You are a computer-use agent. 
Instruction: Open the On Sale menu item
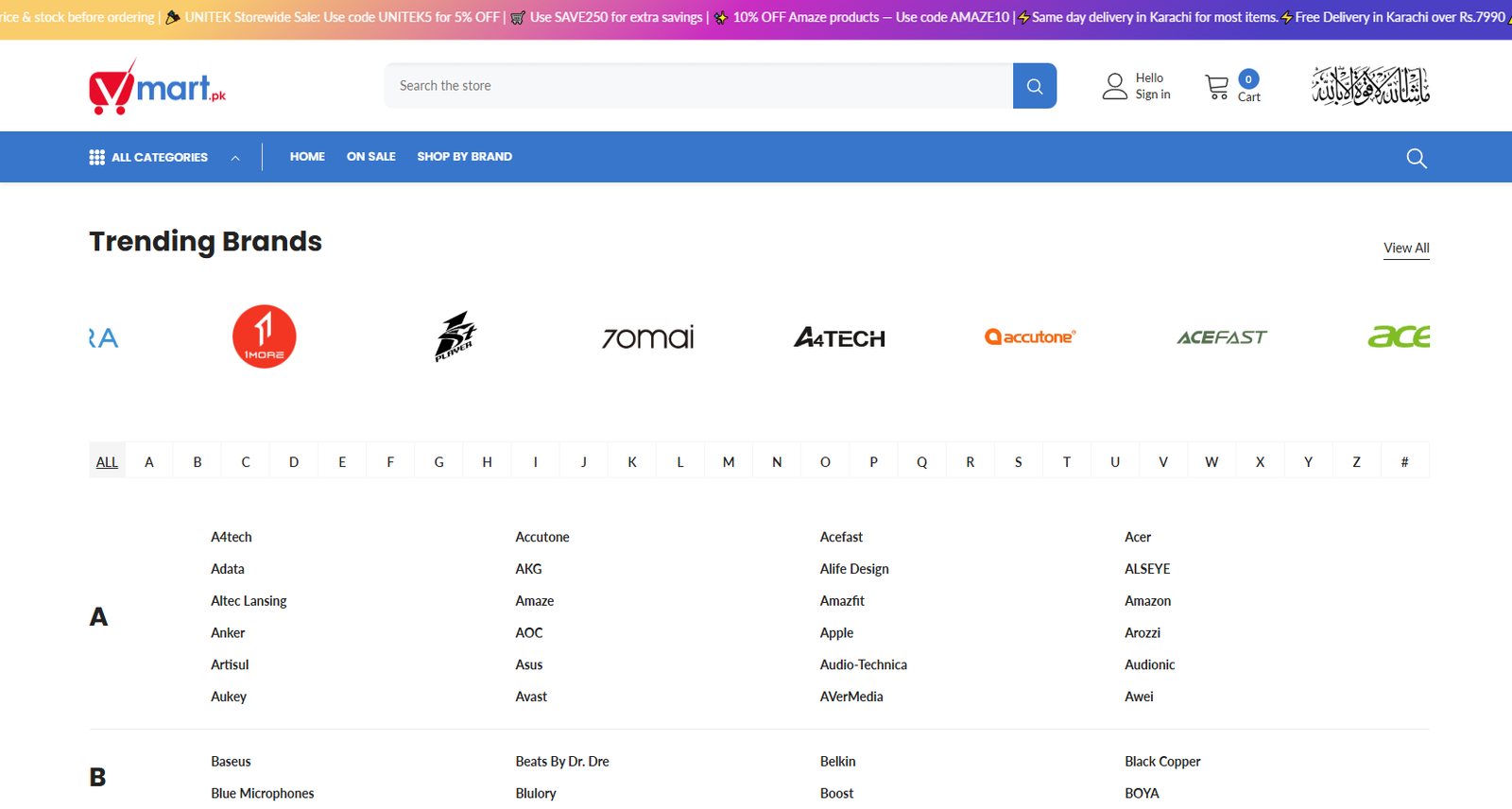370,157
